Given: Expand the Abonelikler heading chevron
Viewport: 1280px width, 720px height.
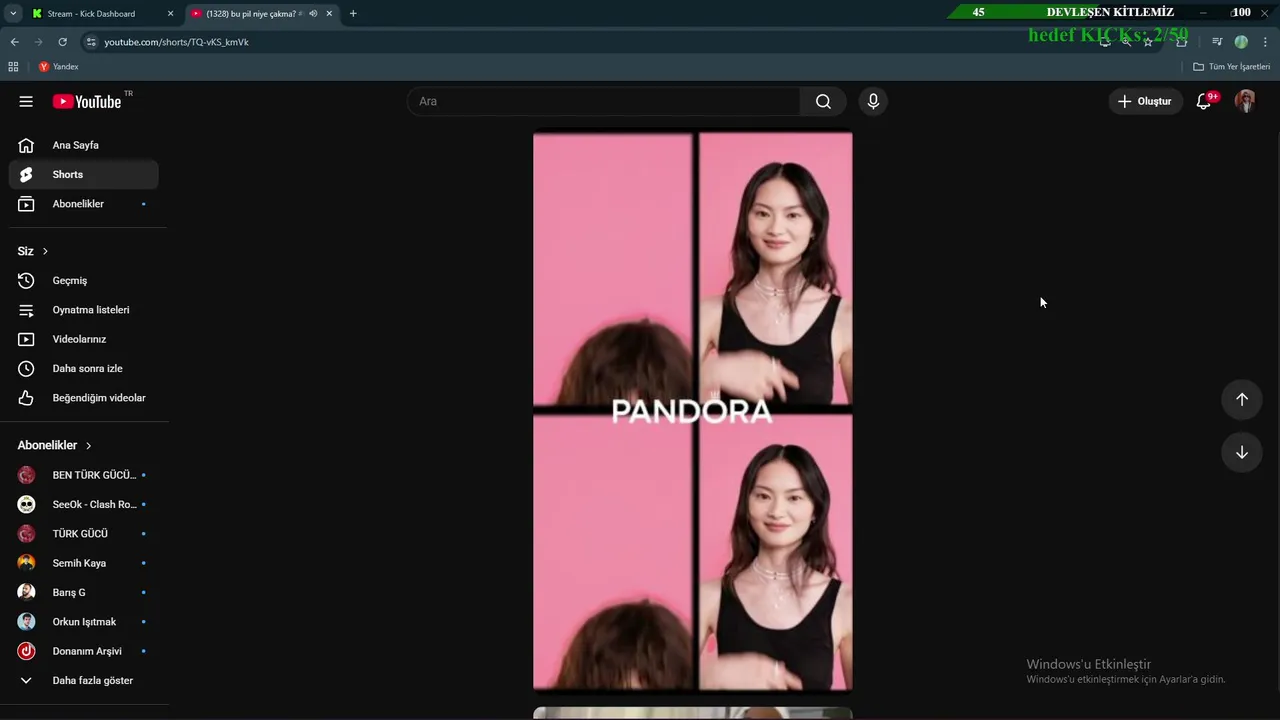Looking at the screenshot, I should pos(88,446).
